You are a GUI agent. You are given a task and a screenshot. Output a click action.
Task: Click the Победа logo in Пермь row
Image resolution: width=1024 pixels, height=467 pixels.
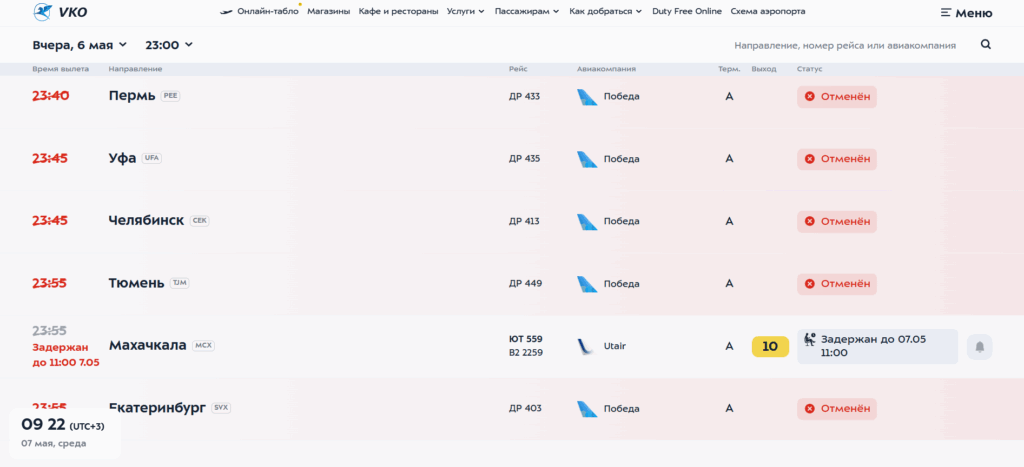[587, 97]
